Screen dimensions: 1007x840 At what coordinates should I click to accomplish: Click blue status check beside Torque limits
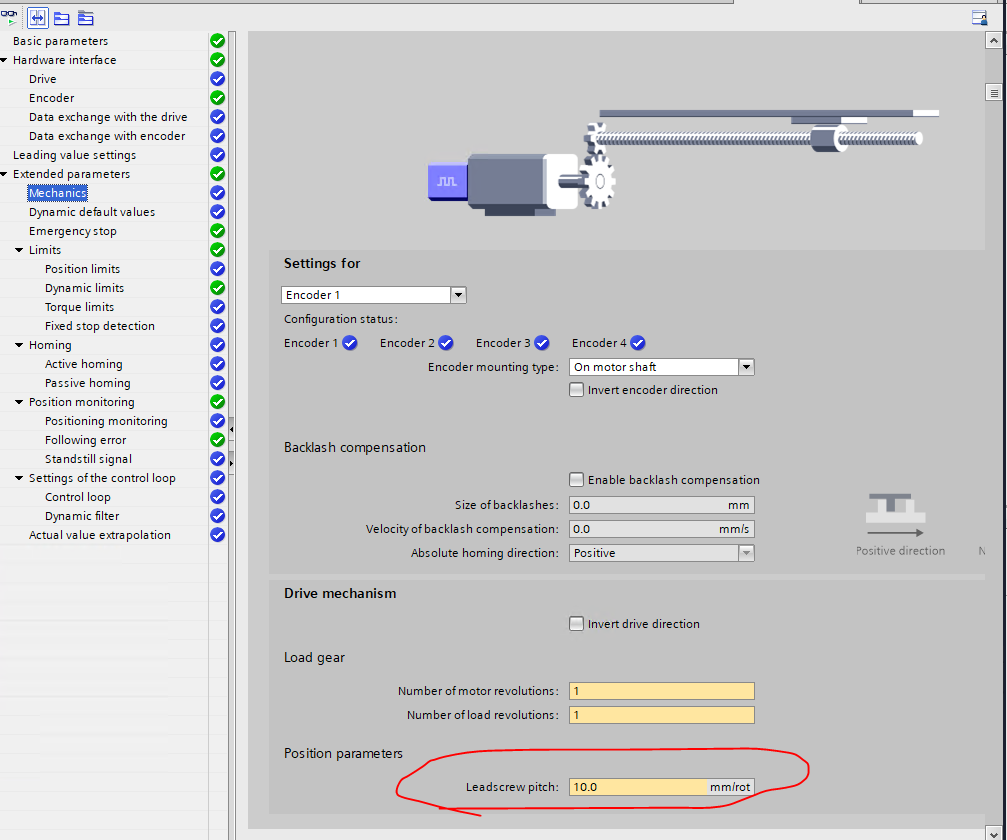pos(217,307)
